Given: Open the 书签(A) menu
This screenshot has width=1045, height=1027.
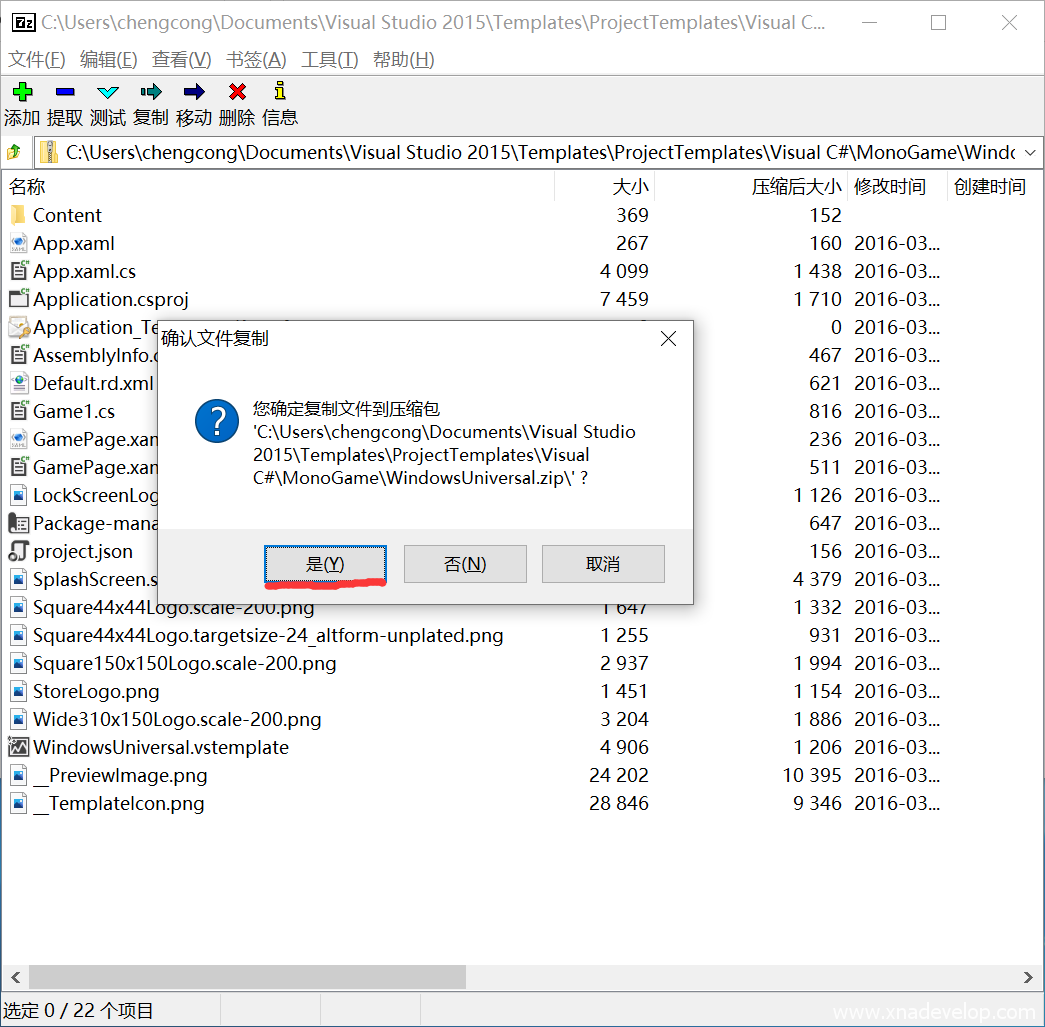Looking at the screenshot, I should pyautogui.click(x=256, y=60).
